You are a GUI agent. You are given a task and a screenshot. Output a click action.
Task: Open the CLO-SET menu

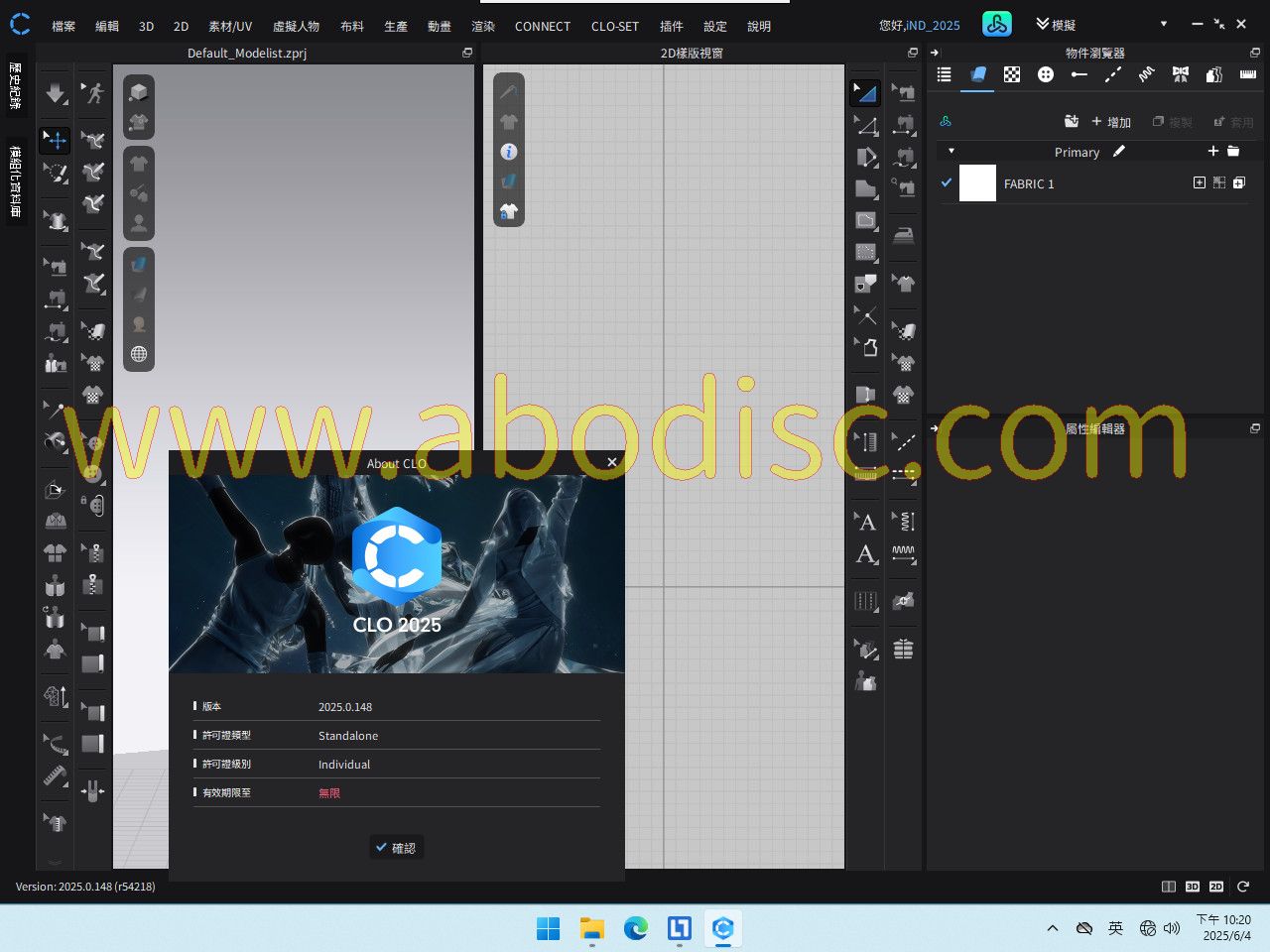tap(615, 26)
